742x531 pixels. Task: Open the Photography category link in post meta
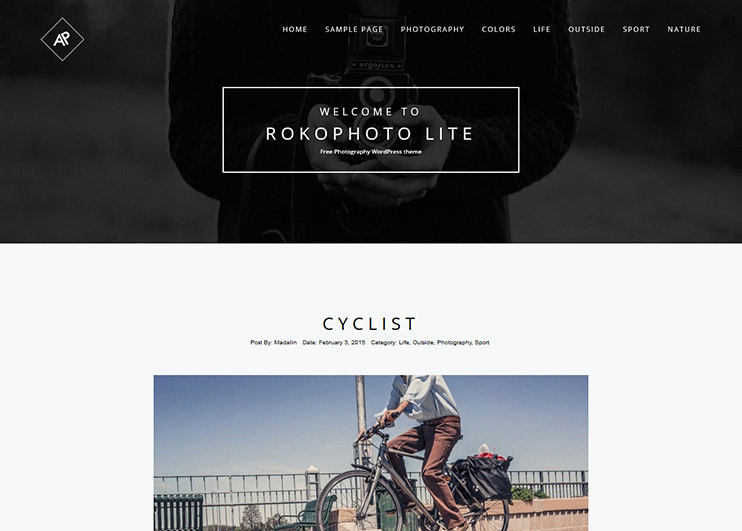(x=454, y=342)
